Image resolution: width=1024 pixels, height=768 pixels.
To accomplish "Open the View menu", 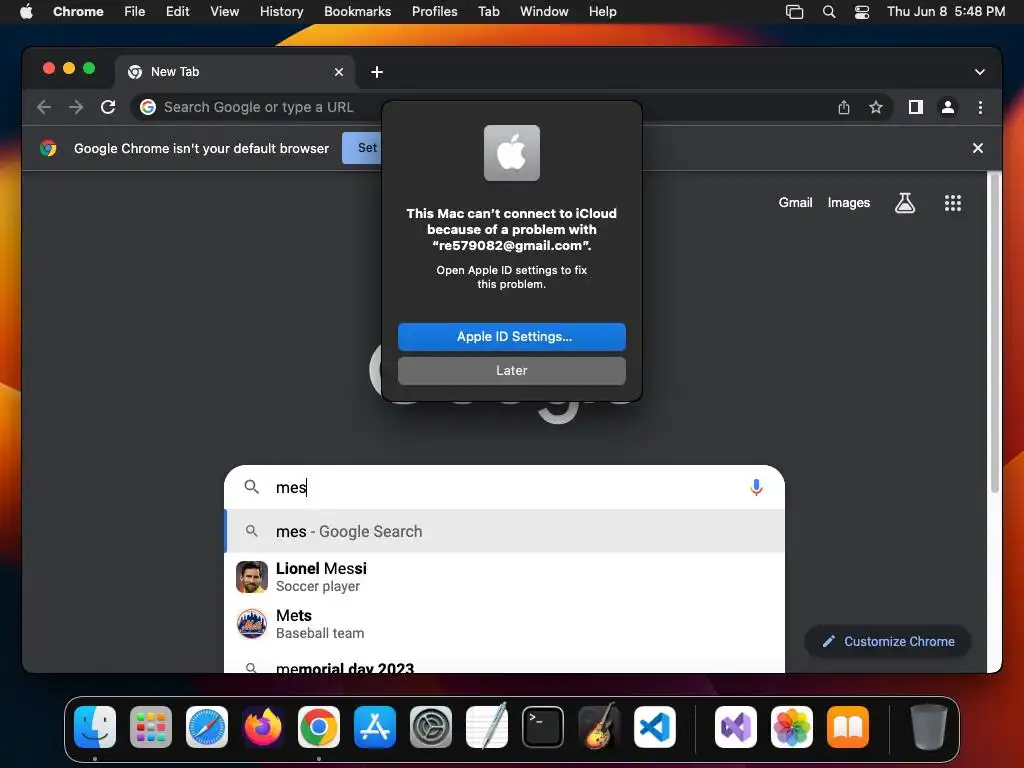I will point(224,12).
